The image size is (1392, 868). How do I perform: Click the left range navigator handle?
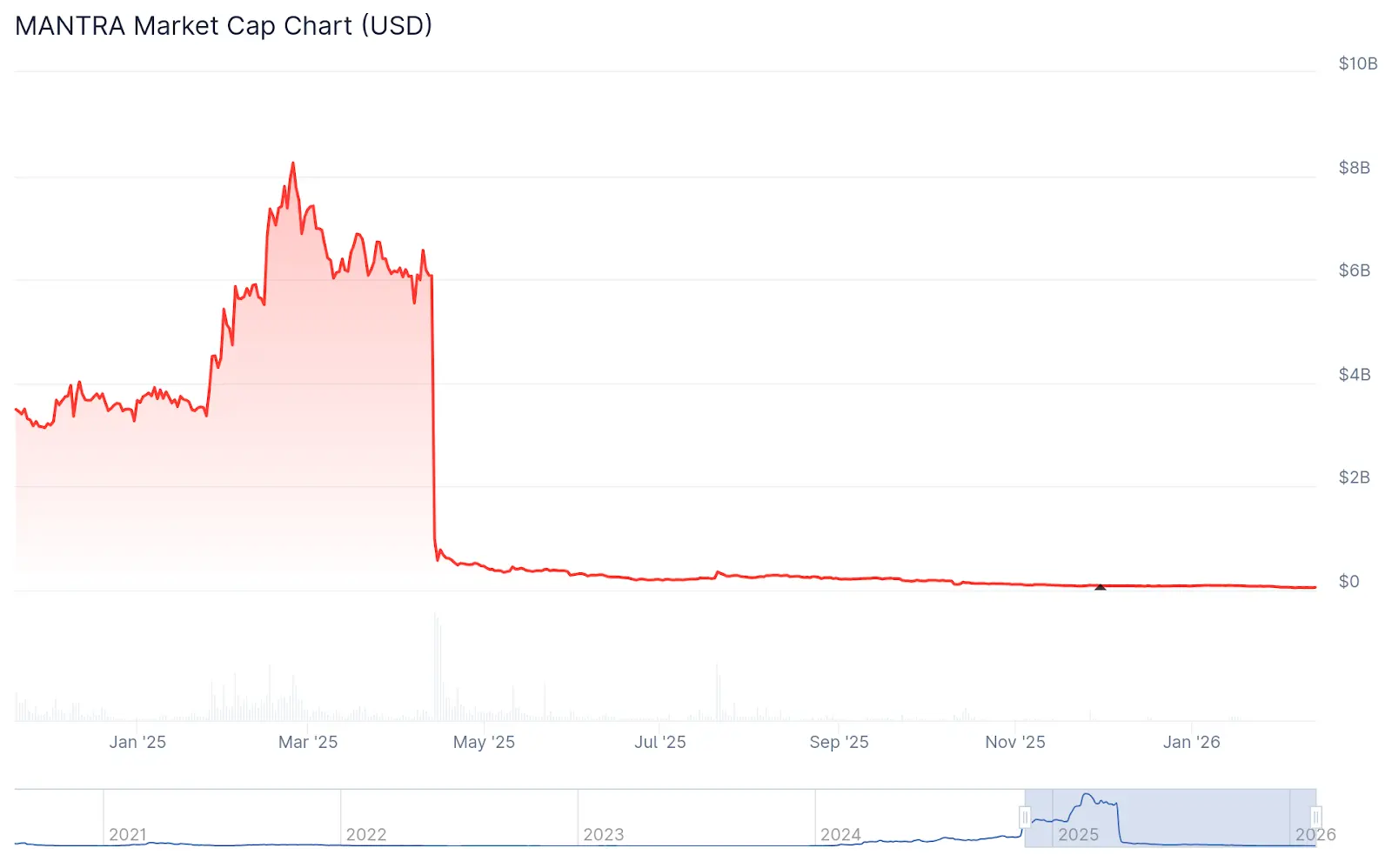1025,818
